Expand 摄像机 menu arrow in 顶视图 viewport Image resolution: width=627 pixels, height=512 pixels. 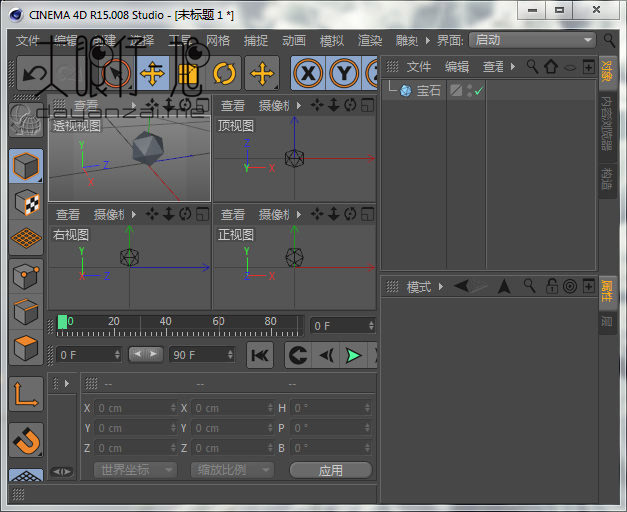tap(299, 106)
